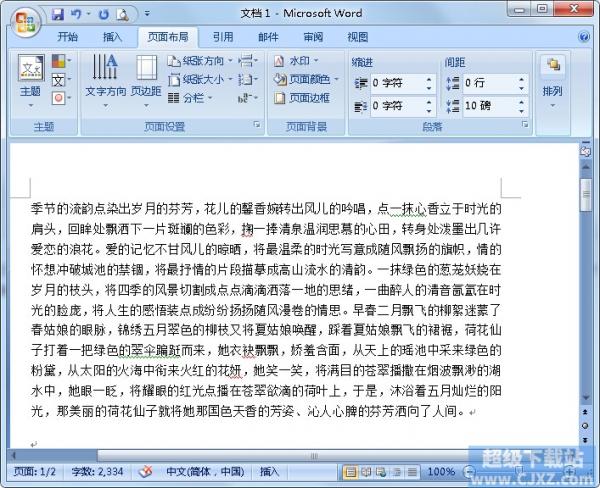Viewport: 600px width, 488px height.
Task: Toggle 插入 (Insert) mode in status bar
Action: click(270, 471)
